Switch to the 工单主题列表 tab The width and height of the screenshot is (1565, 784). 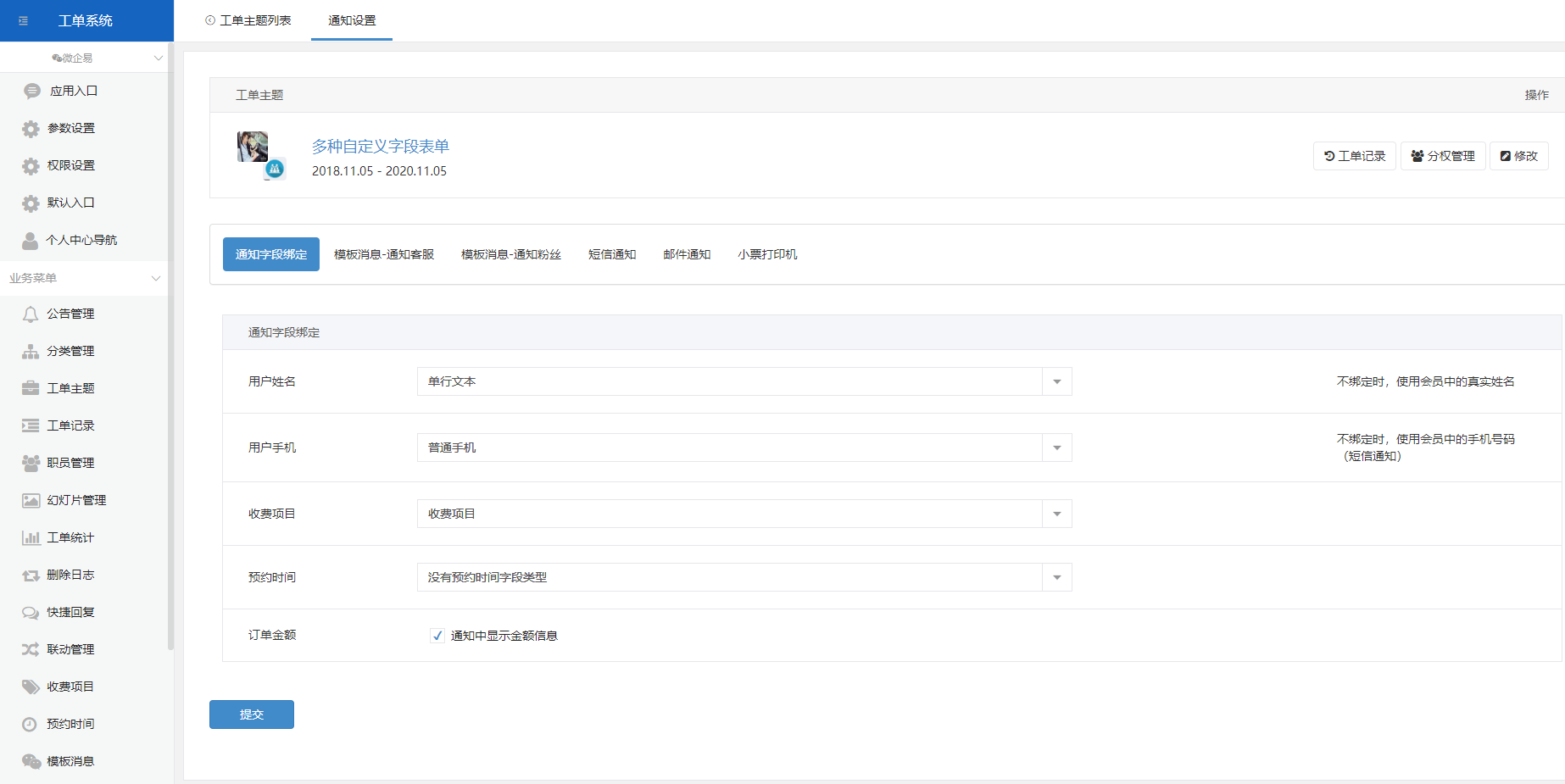pyautogui.click(x=248, y=20)
